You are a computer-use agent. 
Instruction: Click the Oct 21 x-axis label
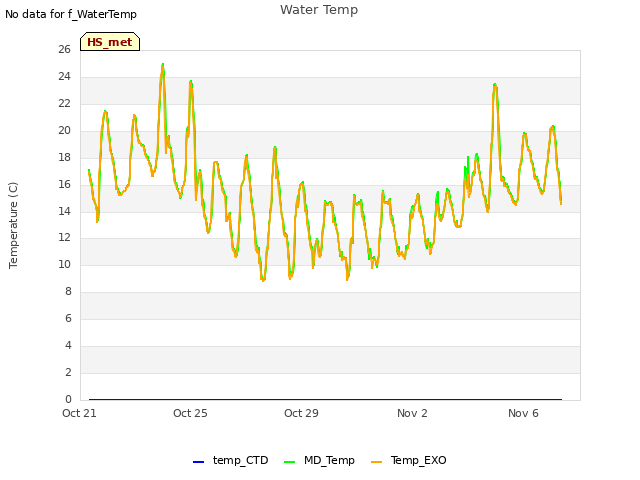[x=79, y=413]
